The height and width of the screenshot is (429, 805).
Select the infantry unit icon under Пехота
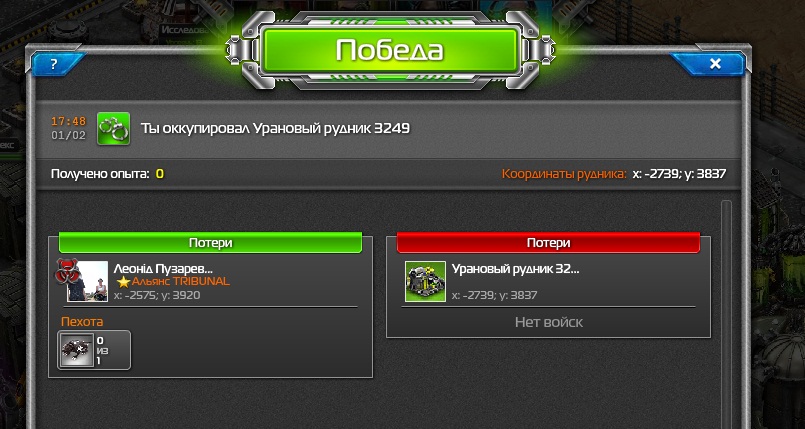click(x=76, y=350)
